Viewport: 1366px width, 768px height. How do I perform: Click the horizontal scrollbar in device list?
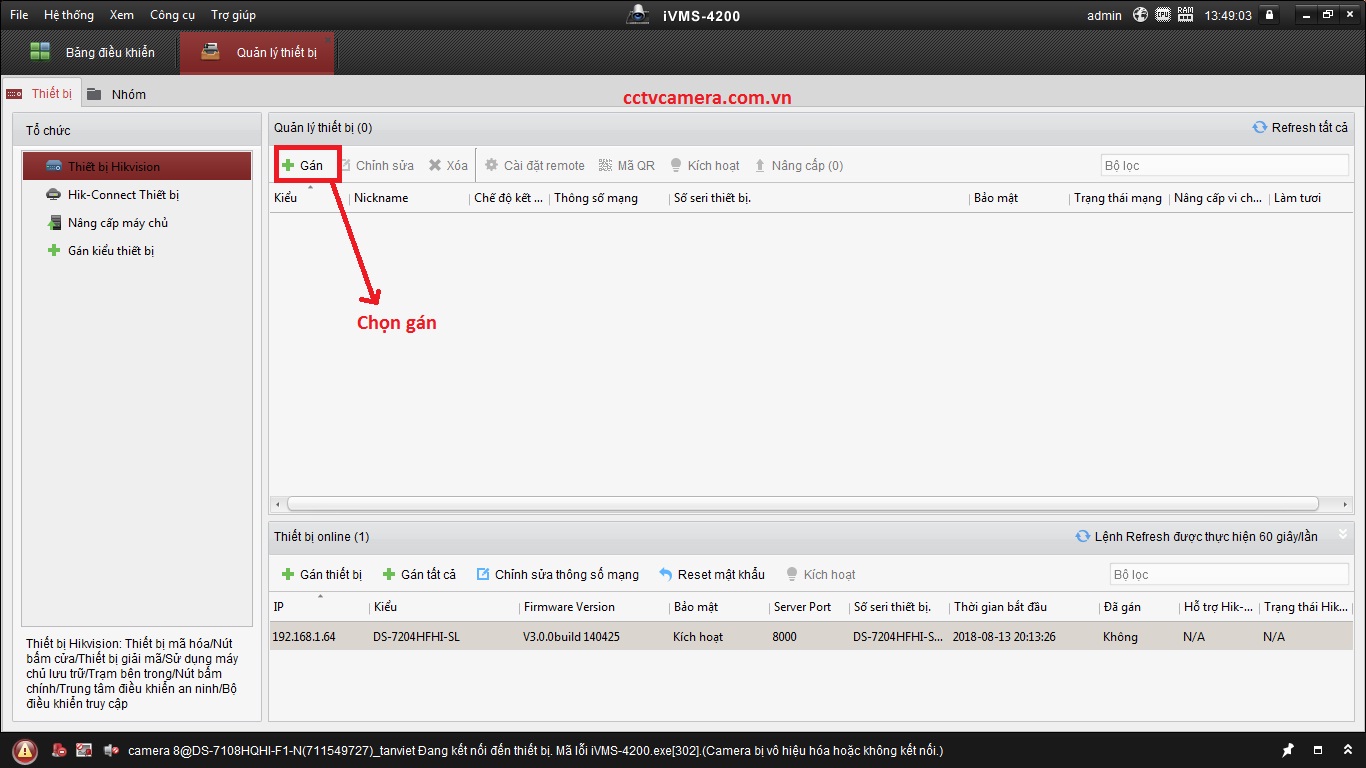click(802, 504)
